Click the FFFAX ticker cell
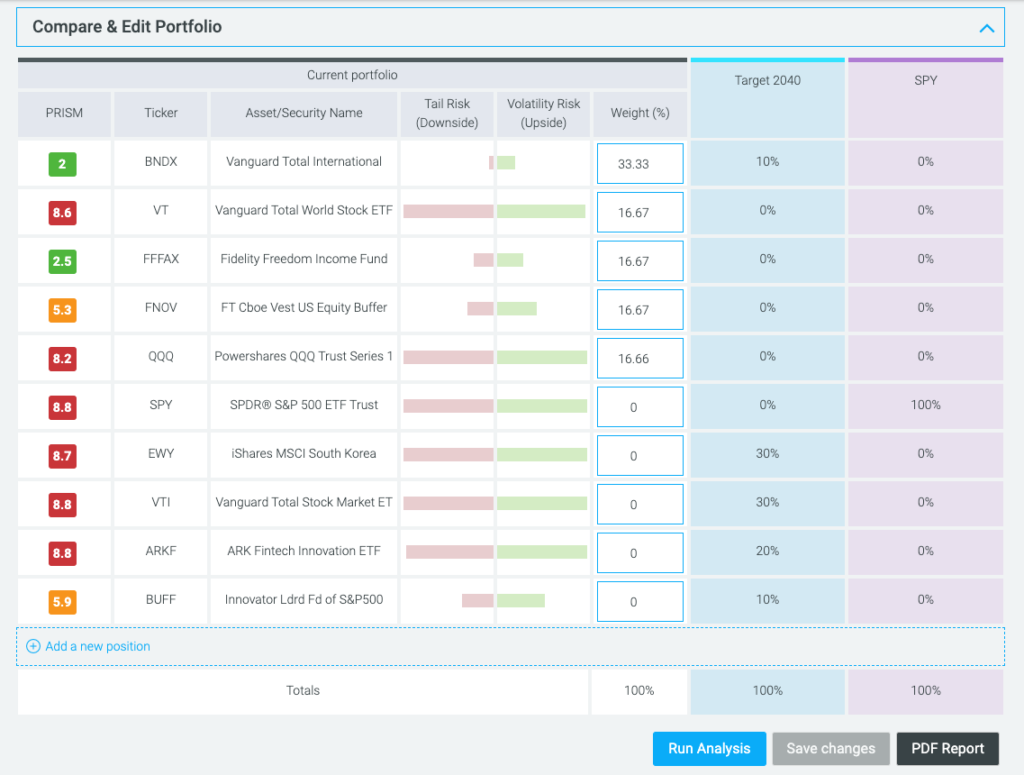The height and width of the screenshot is (775, 1024). [x=161, y=259]
